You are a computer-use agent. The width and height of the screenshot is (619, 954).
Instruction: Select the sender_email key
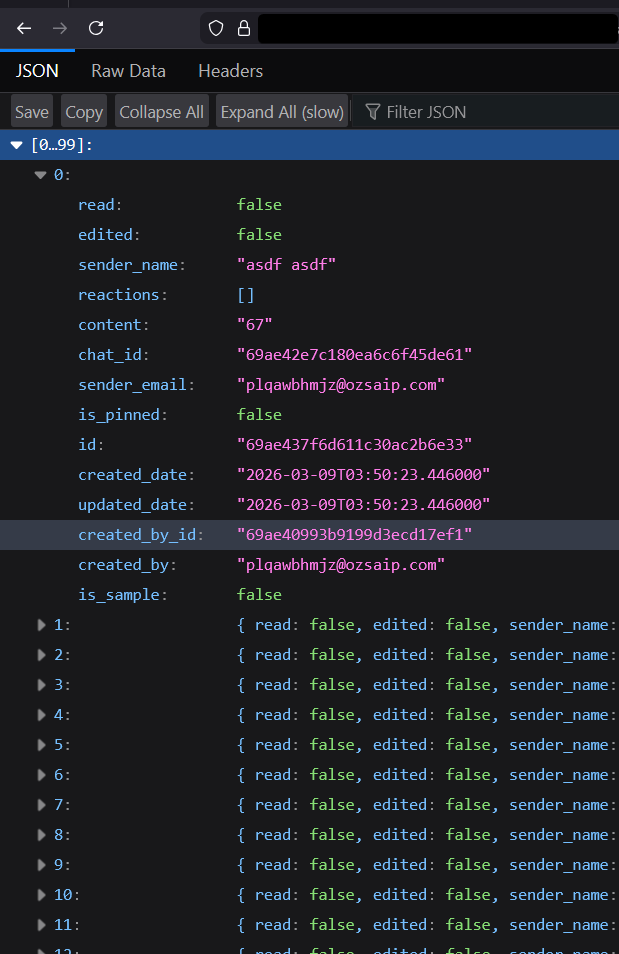[132, 385]
